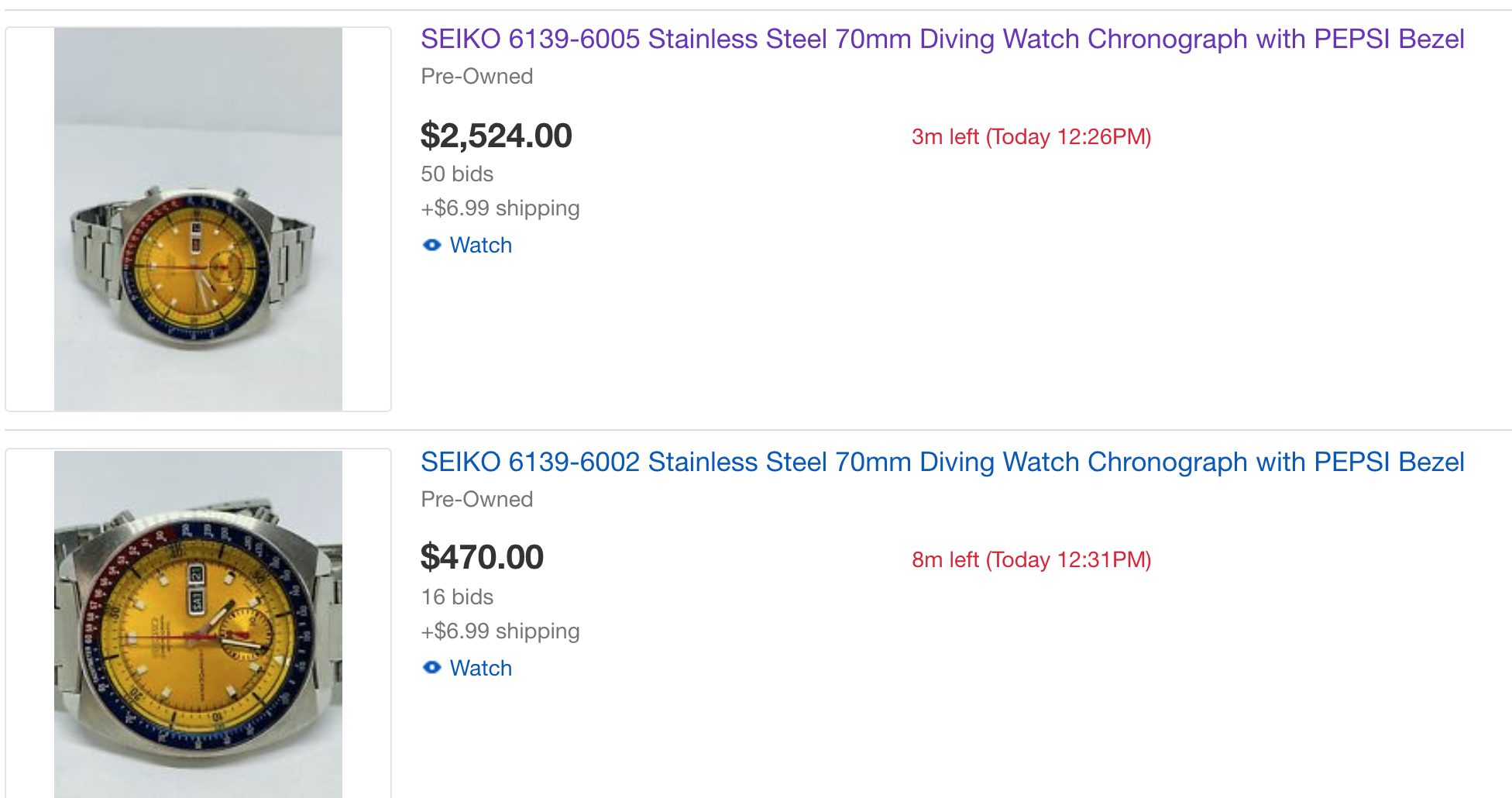Open the SEIKO 6139-6005 listing title
The height and width of the screenshot is (798, 1512).
pyautogui.click(x=942, y=39)
